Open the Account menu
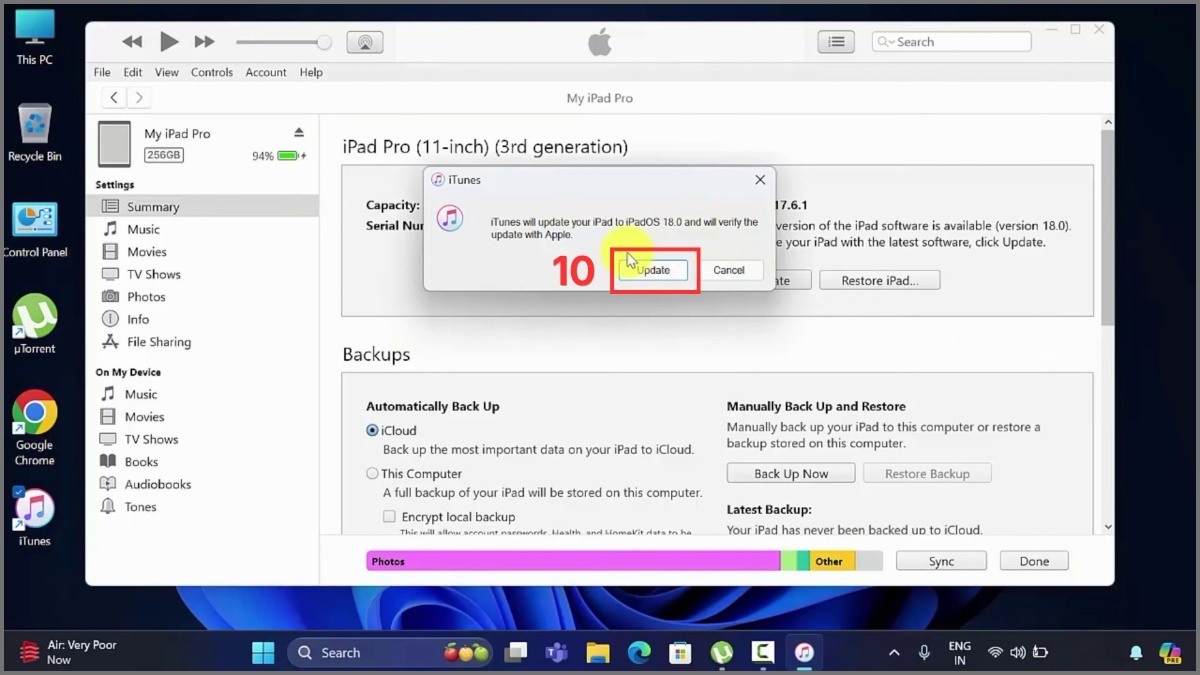 point(266,72)
